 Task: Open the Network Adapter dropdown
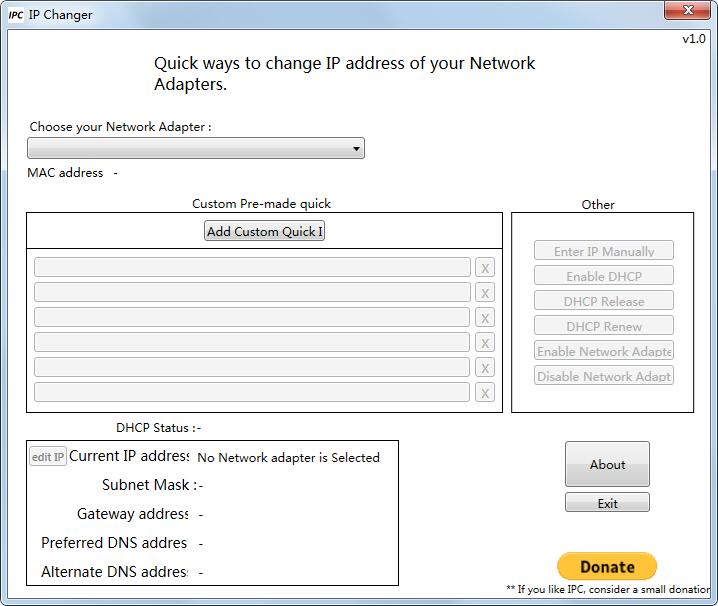coord(196,149)
